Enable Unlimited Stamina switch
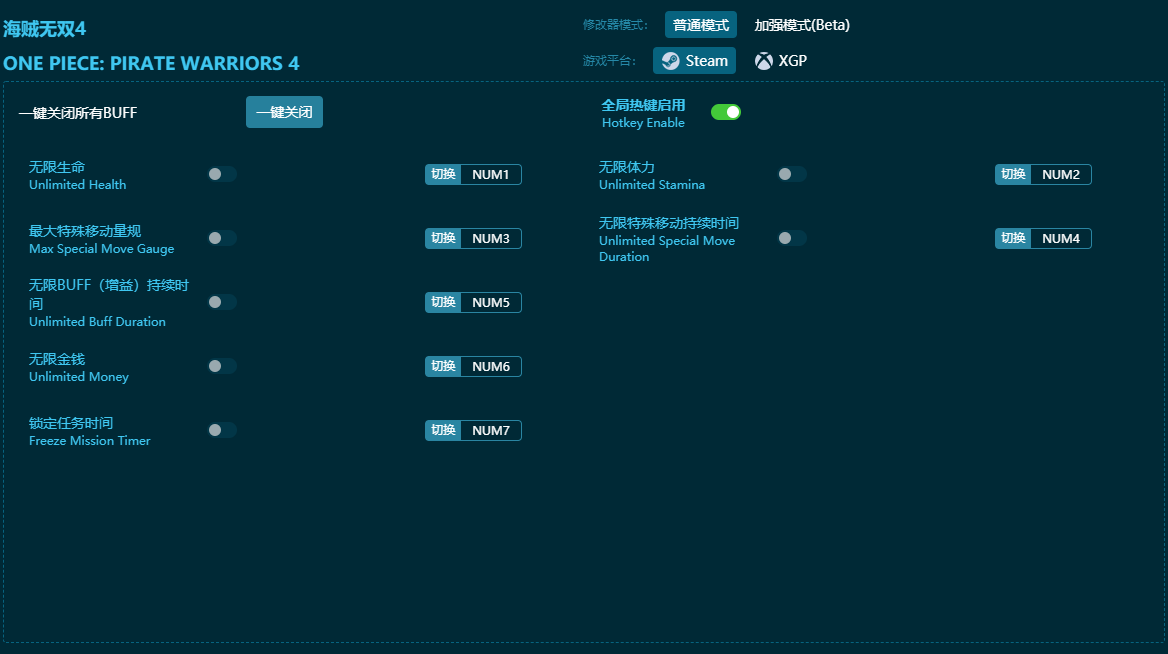Viewport: 1168px width, 654px height. 791,174
